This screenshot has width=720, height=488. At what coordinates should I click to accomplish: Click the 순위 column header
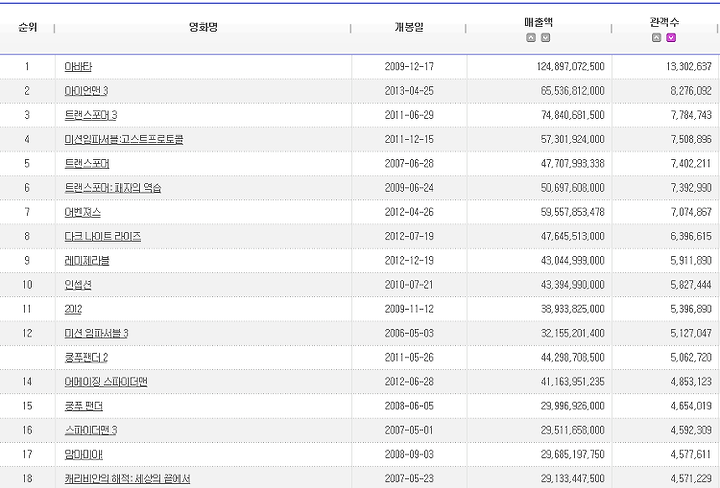(x=28, y=28)
